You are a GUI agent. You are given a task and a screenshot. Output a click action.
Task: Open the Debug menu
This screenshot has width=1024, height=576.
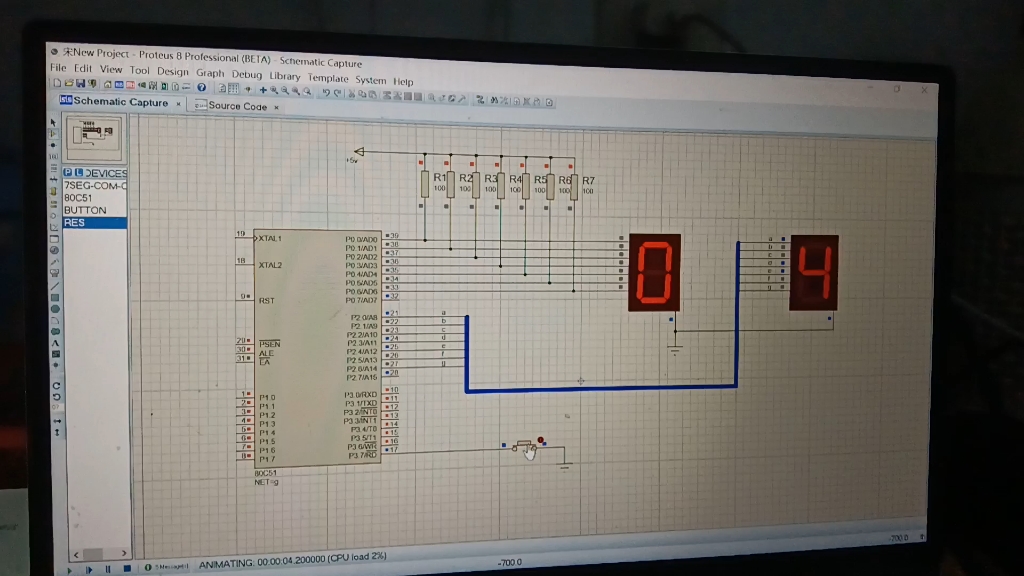pos(246,74)
